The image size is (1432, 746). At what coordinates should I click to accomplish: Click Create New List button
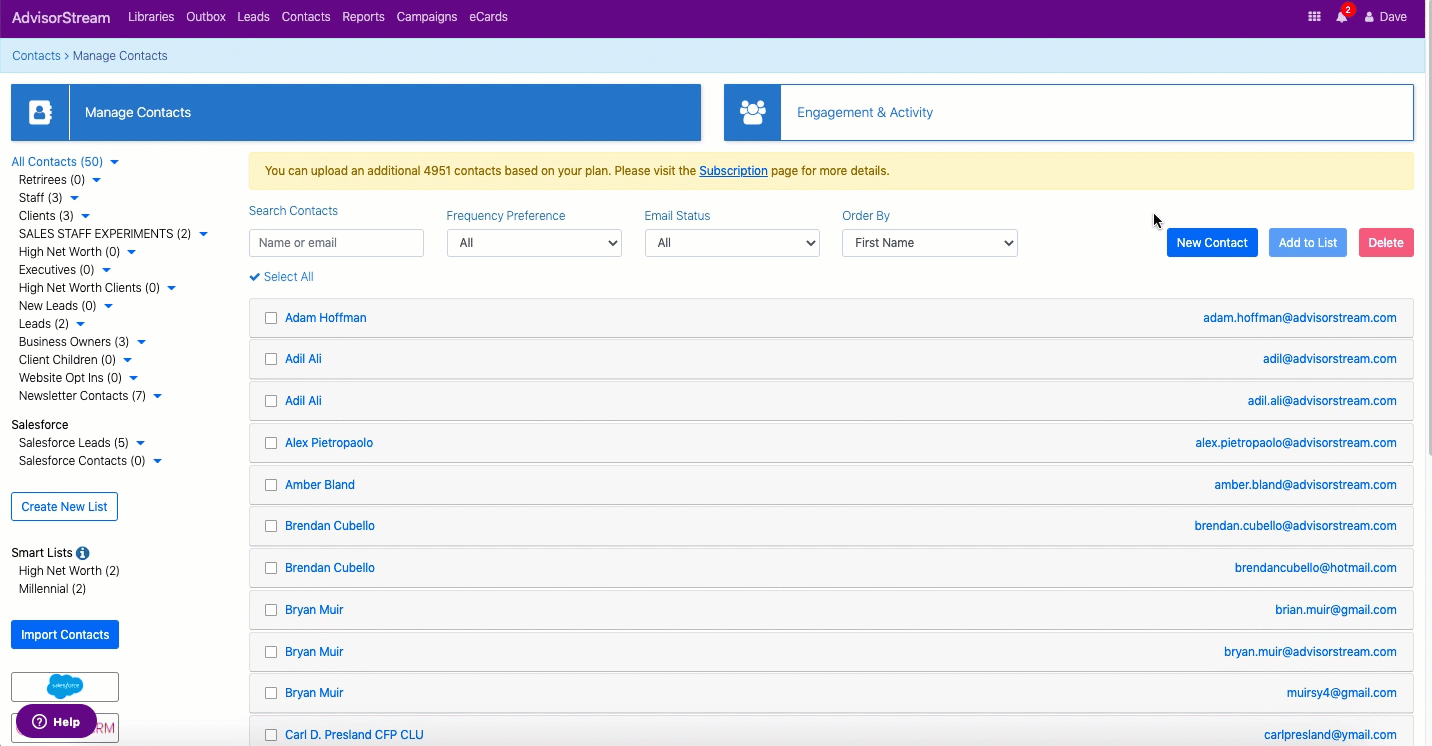pyautogui.click(x=64, y=507)
